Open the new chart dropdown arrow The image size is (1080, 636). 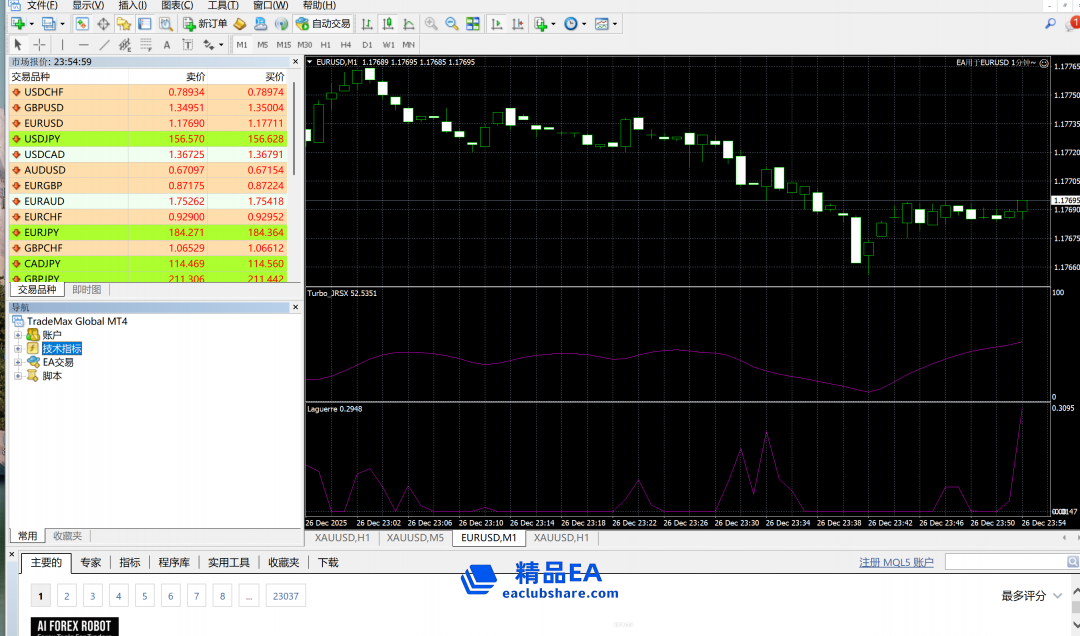(31, 23)
